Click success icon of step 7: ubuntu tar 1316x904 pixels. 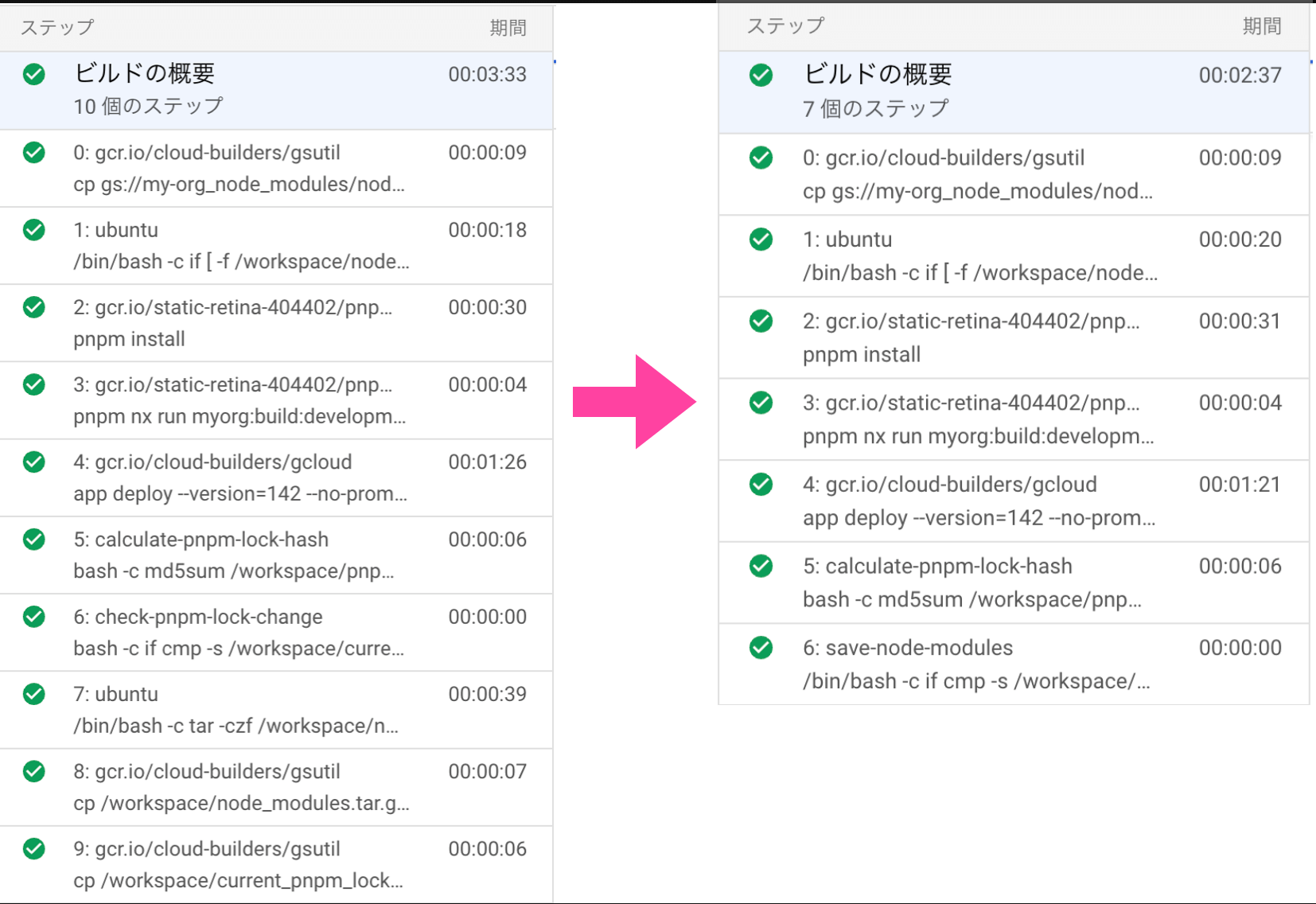[x=34, y=694]
